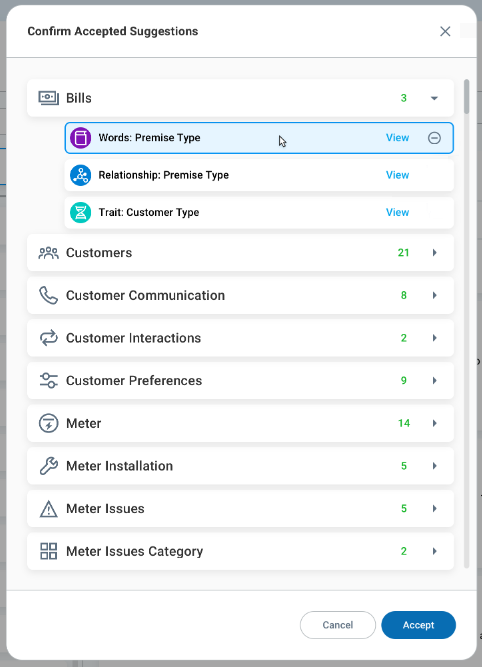Viewport: 482px width, 667px height.
Task: Click the teal Trait Customer Type icon
Action: click(x=80, y=212)
